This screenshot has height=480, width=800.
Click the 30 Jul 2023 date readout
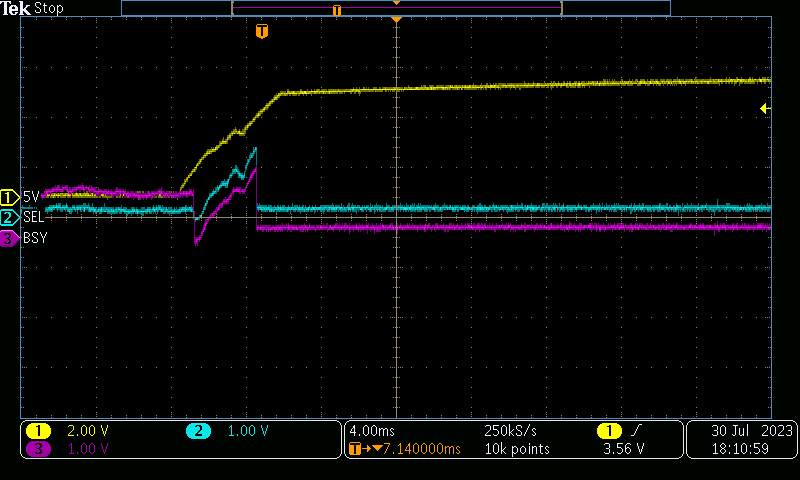tap(752, 431)
